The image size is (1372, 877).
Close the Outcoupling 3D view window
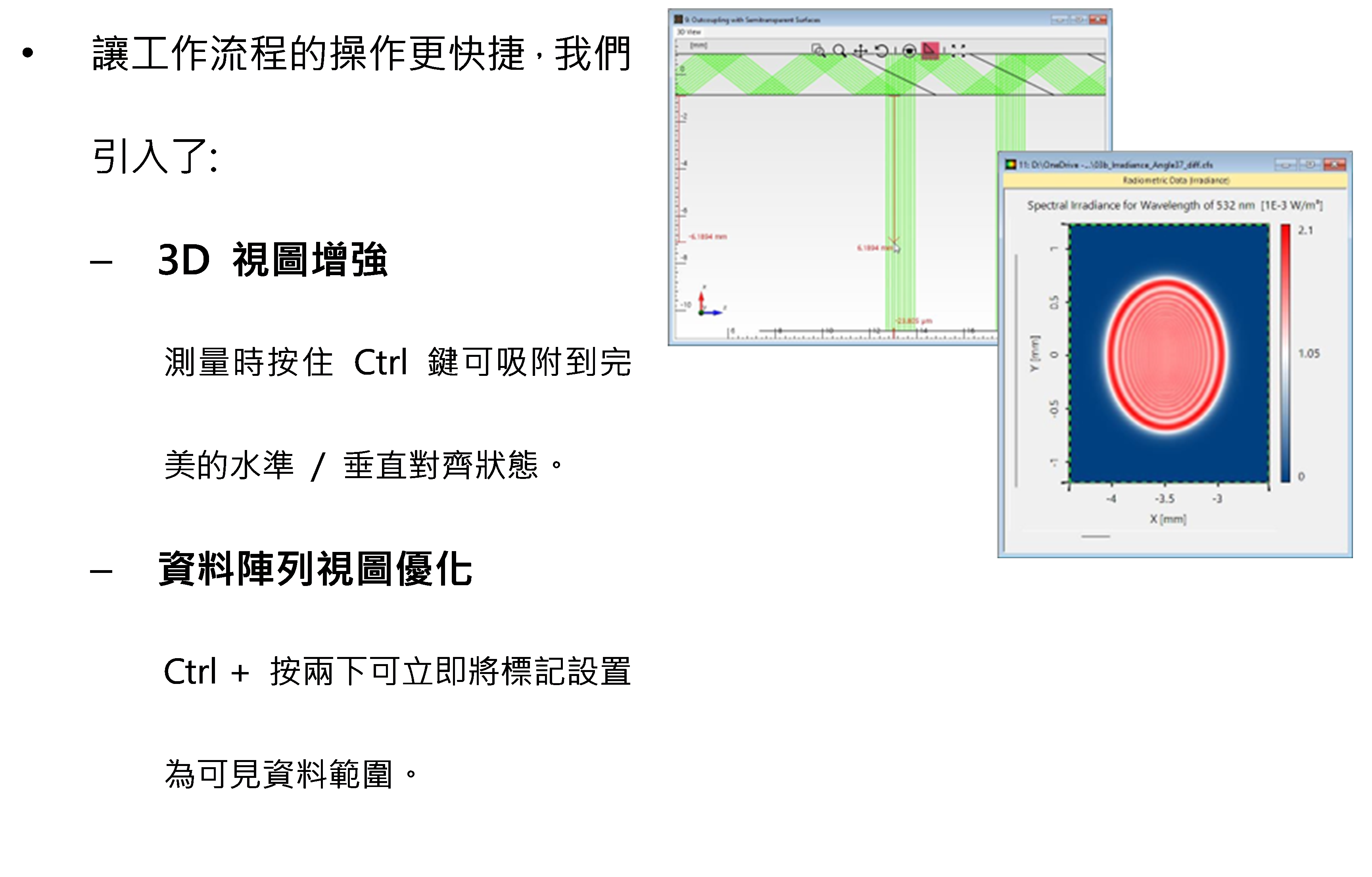click(1098, 19)
